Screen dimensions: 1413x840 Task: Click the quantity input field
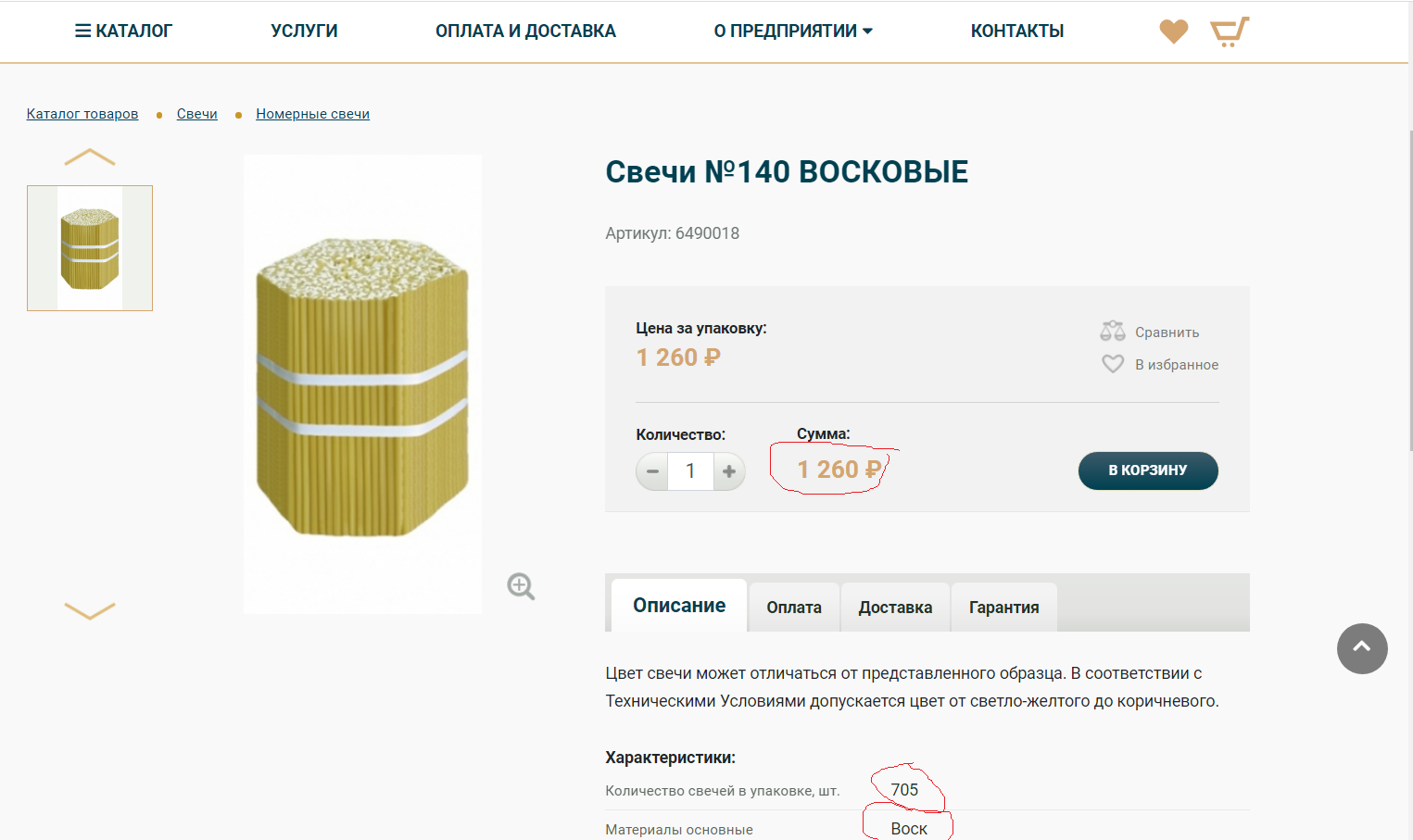[x=690, y=471]
